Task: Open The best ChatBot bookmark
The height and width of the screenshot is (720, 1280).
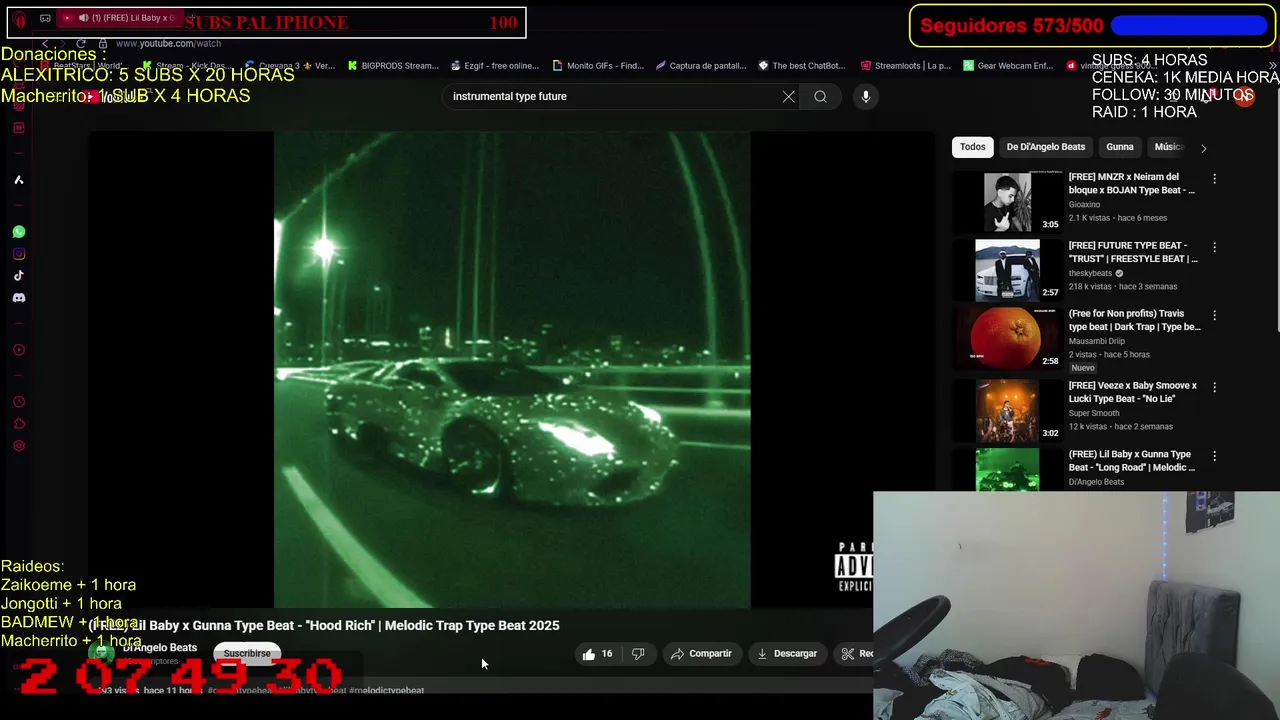Action: click(x=802, y=66)
